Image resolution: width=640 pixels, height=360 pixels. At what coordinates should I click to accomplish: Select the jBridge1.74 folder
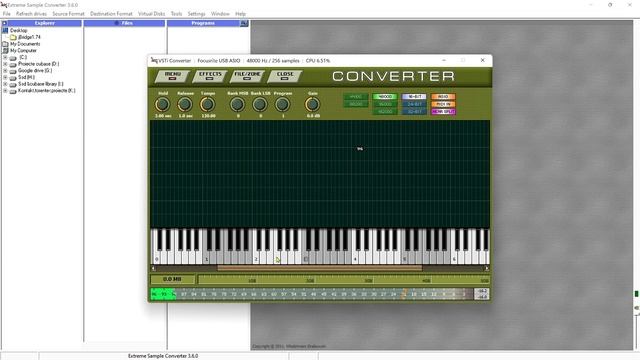[x=29, y=37]
